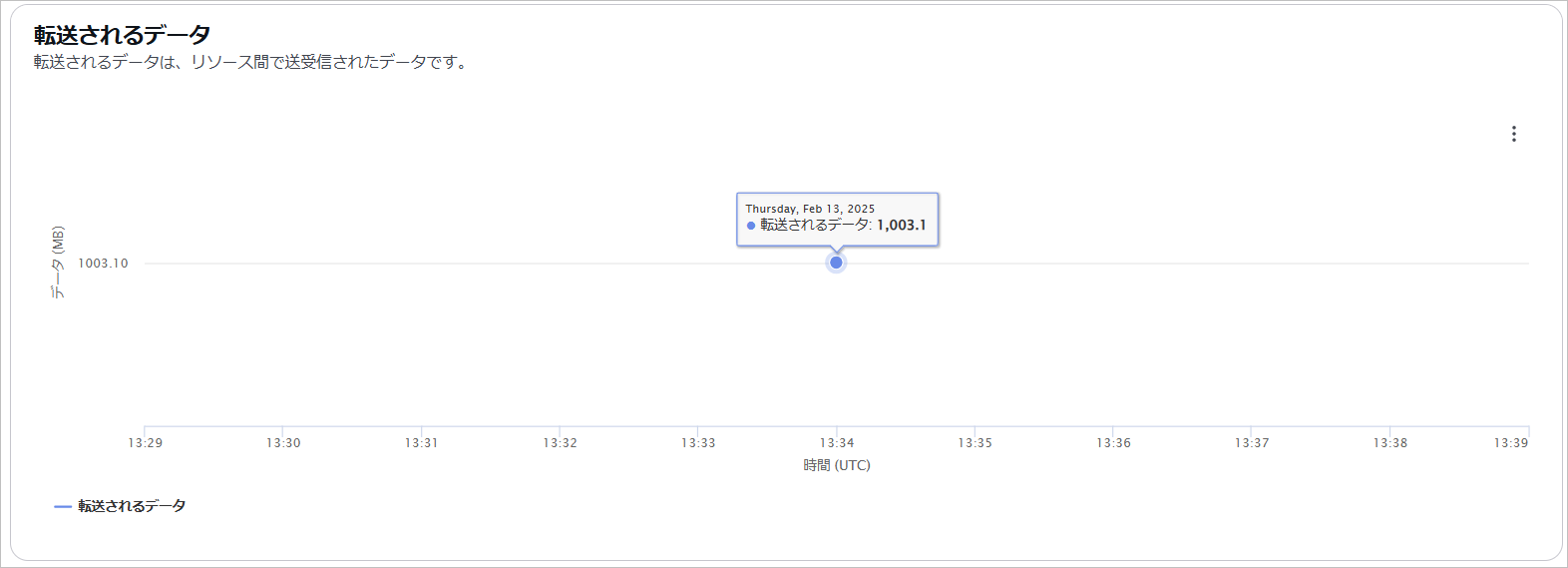
Task: Click the 時間 (UTC) axis title
Action: coord(837,465)
